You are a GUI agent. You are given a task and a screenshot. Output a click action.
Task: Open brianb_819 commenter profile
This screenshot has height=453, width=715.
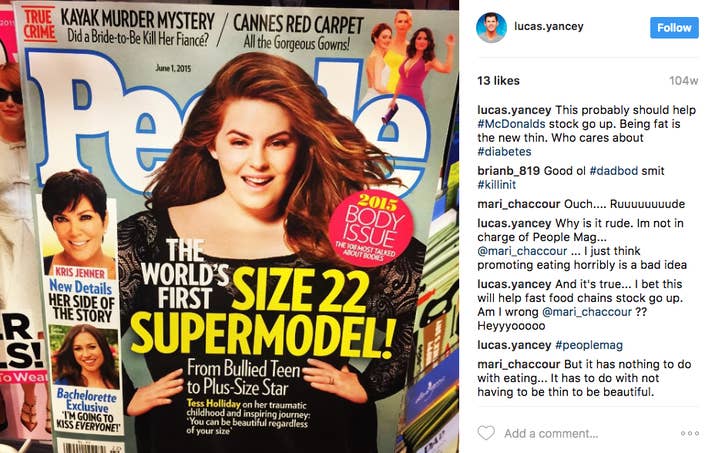pos(508,171)
